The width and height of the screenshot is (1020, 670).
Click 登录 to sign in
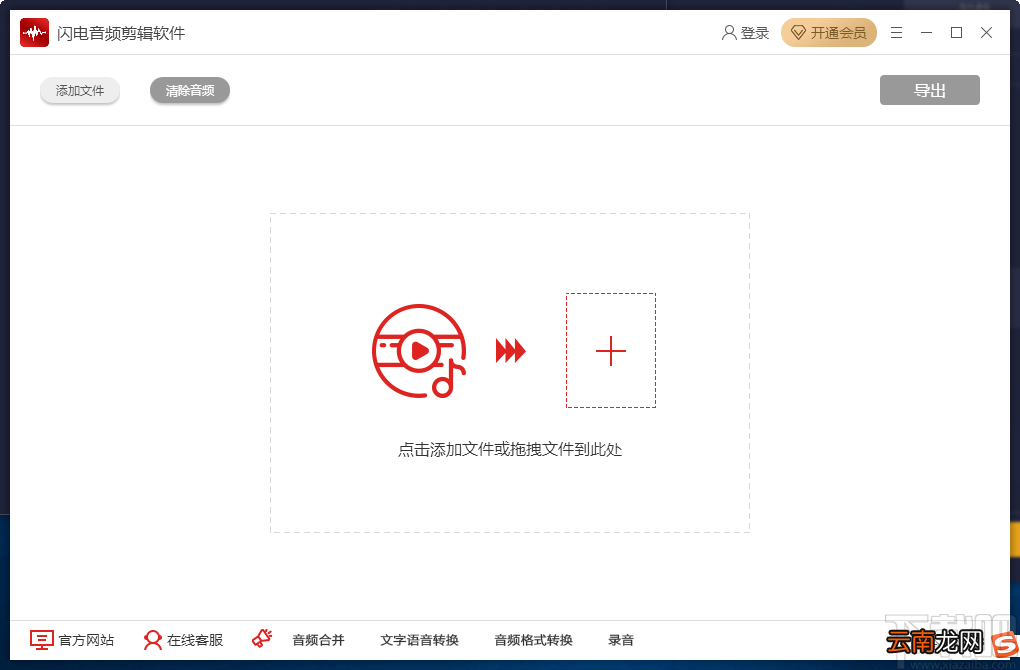[x=755, y=33]
